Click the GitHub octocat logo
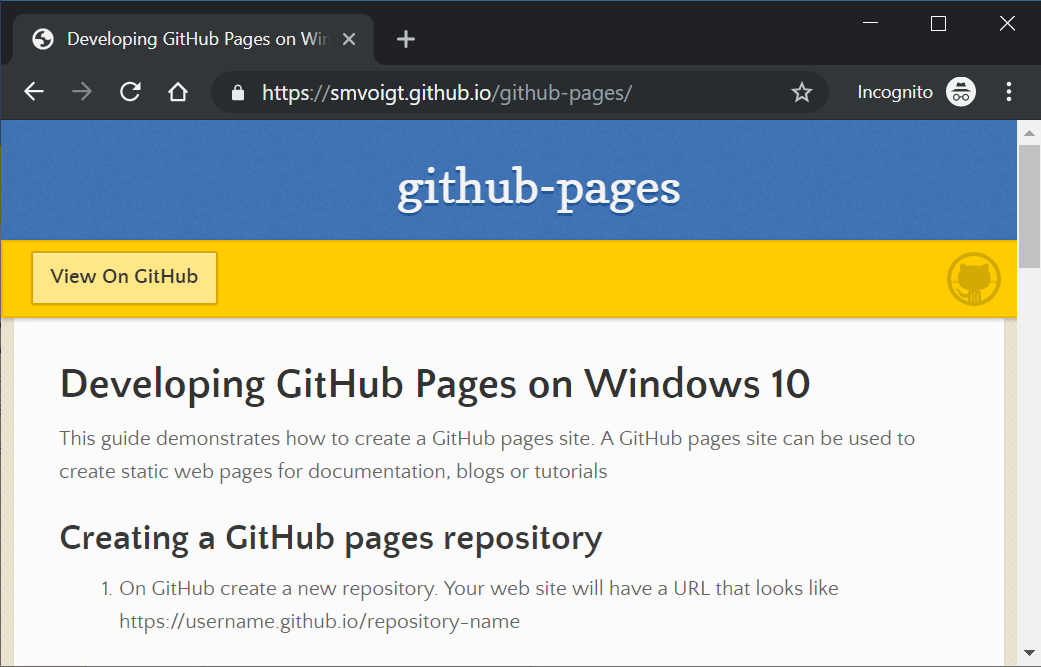The image size is (1041, 667). click(973, 279)
